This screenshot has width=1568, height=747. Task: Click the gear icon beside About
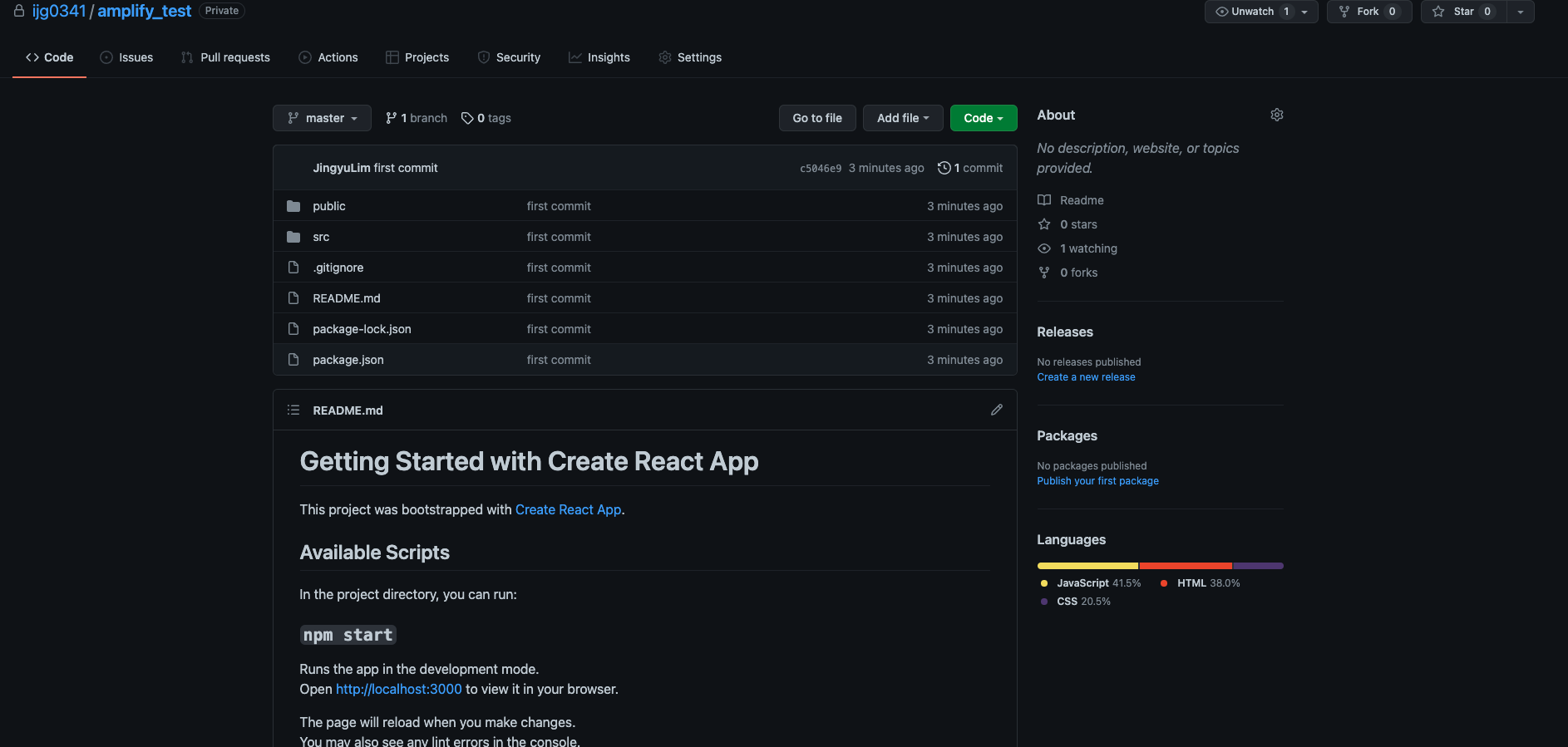tap(1277, 115)
